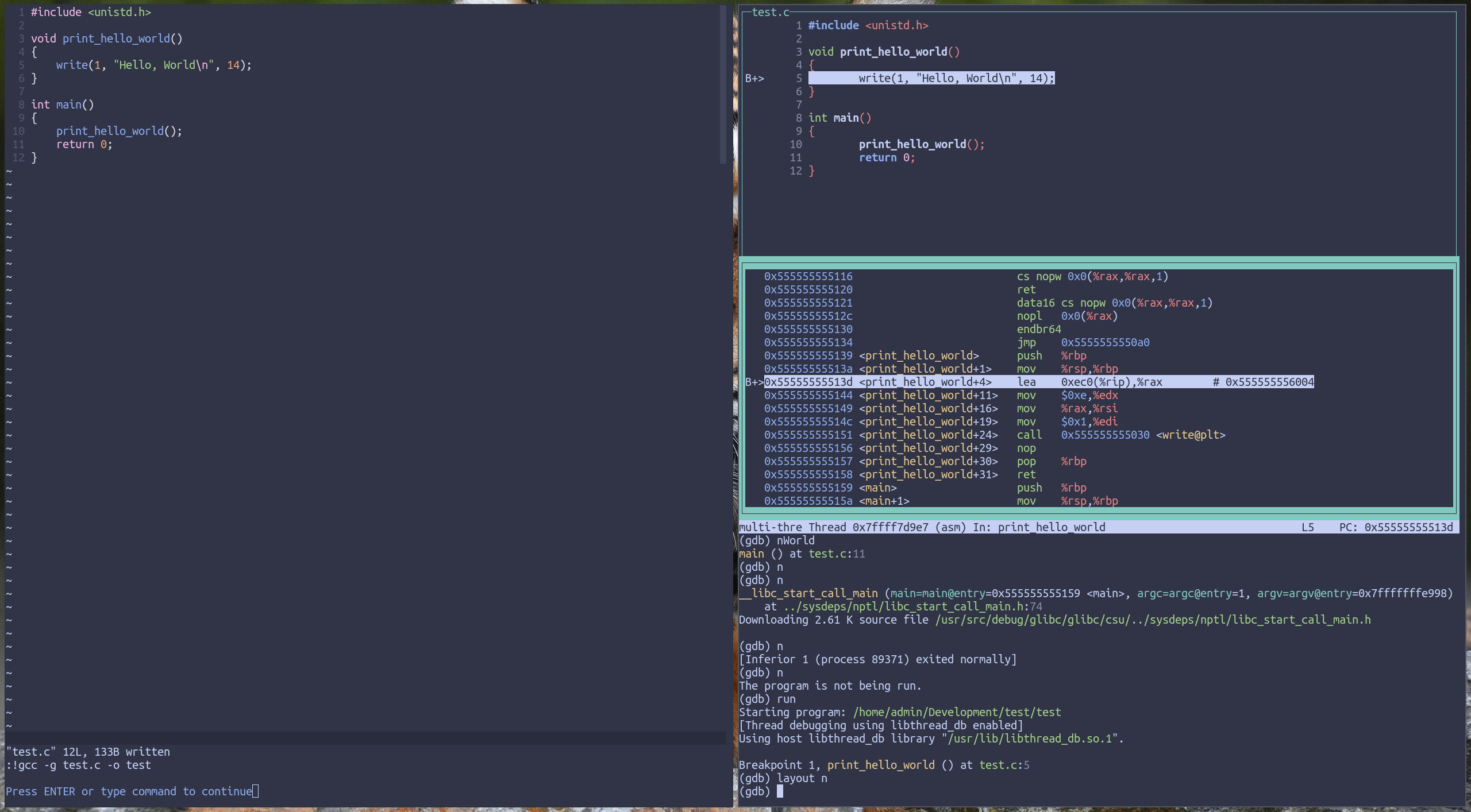
Task: Click '#include <unistd.h>' in gdb source pane
Action: (x=868, y=25)
